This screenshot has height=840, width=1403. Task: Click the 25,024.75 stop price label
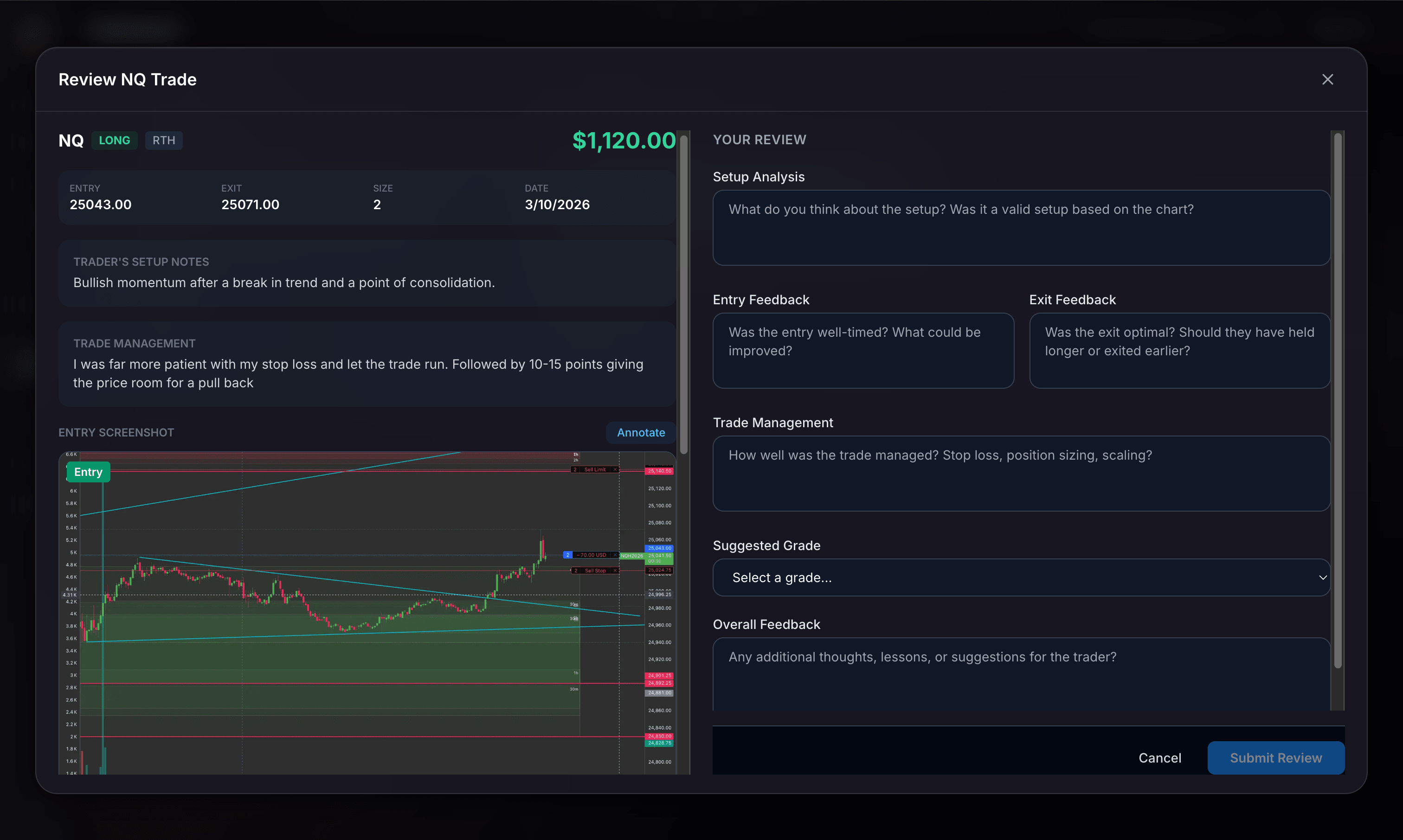tap(660, 570)
